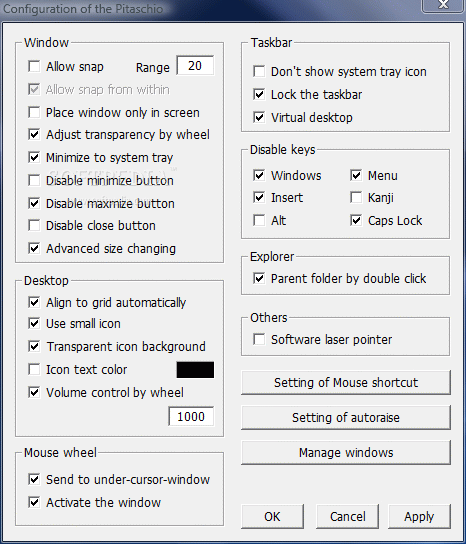466x544 pixels.
Task: Open Setting of Mouse shortcut
Action: pos(346,382)
